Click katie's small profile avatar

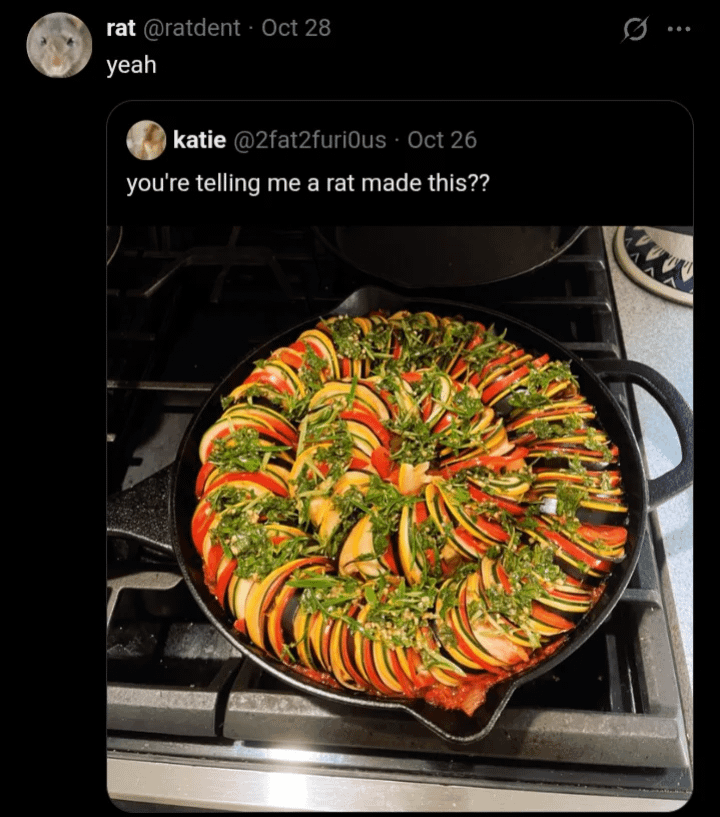pyautogui.click(x=146, y=140)
